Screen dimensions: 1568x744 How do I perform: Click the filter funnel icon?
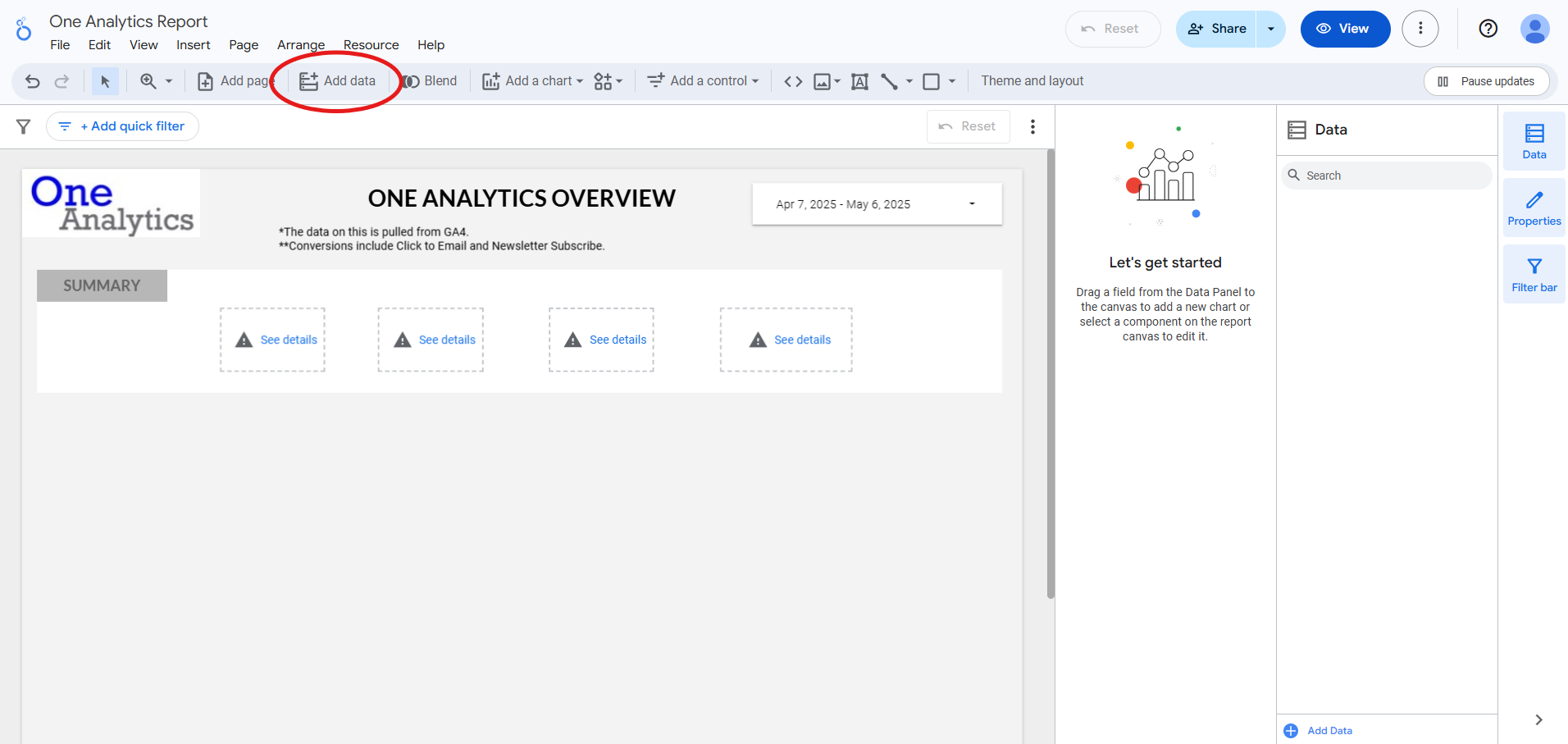tap(24, 126)
